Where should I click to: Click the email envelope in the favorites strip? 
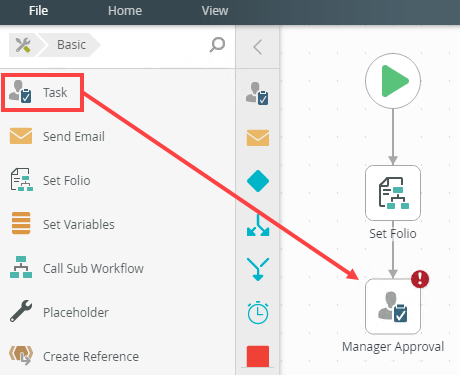point(258,138)
